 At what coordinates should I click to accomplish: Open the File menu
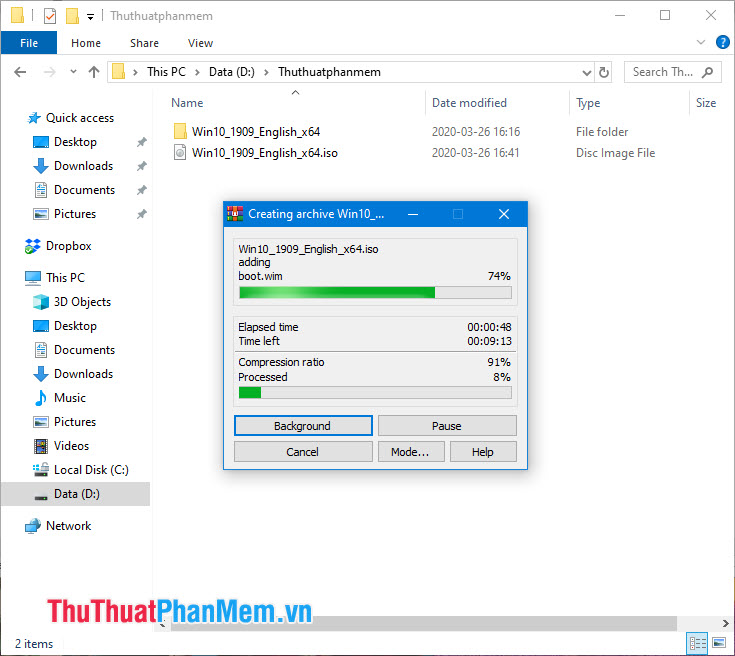pyautogui.click(x=29, y=43)
